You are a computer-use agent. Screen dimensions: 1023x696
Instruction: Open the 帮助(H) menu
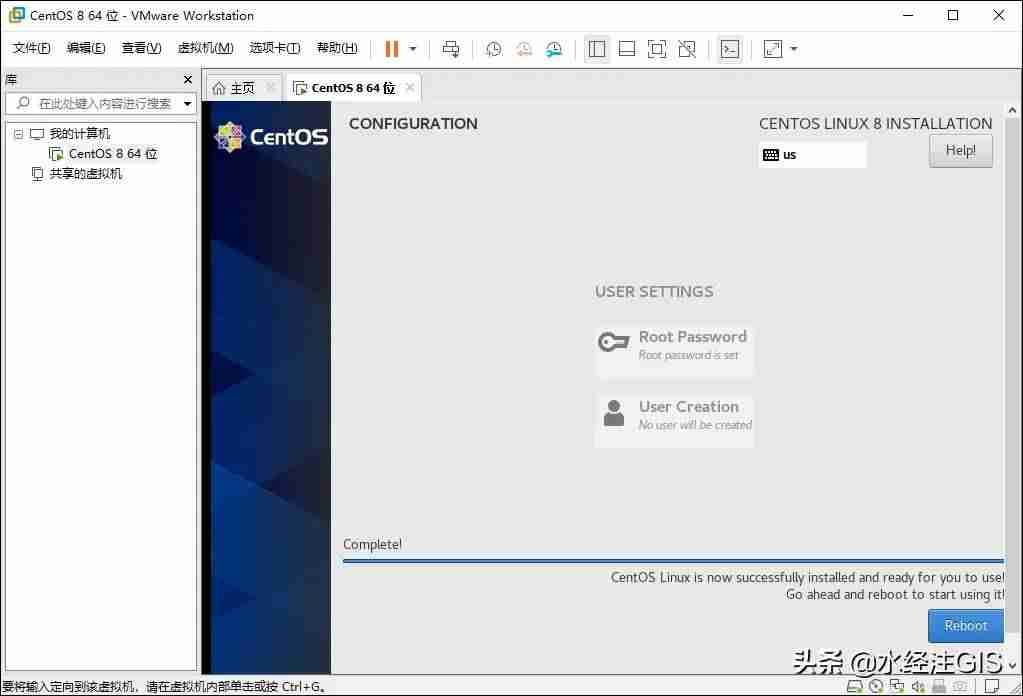click(337, 48)
